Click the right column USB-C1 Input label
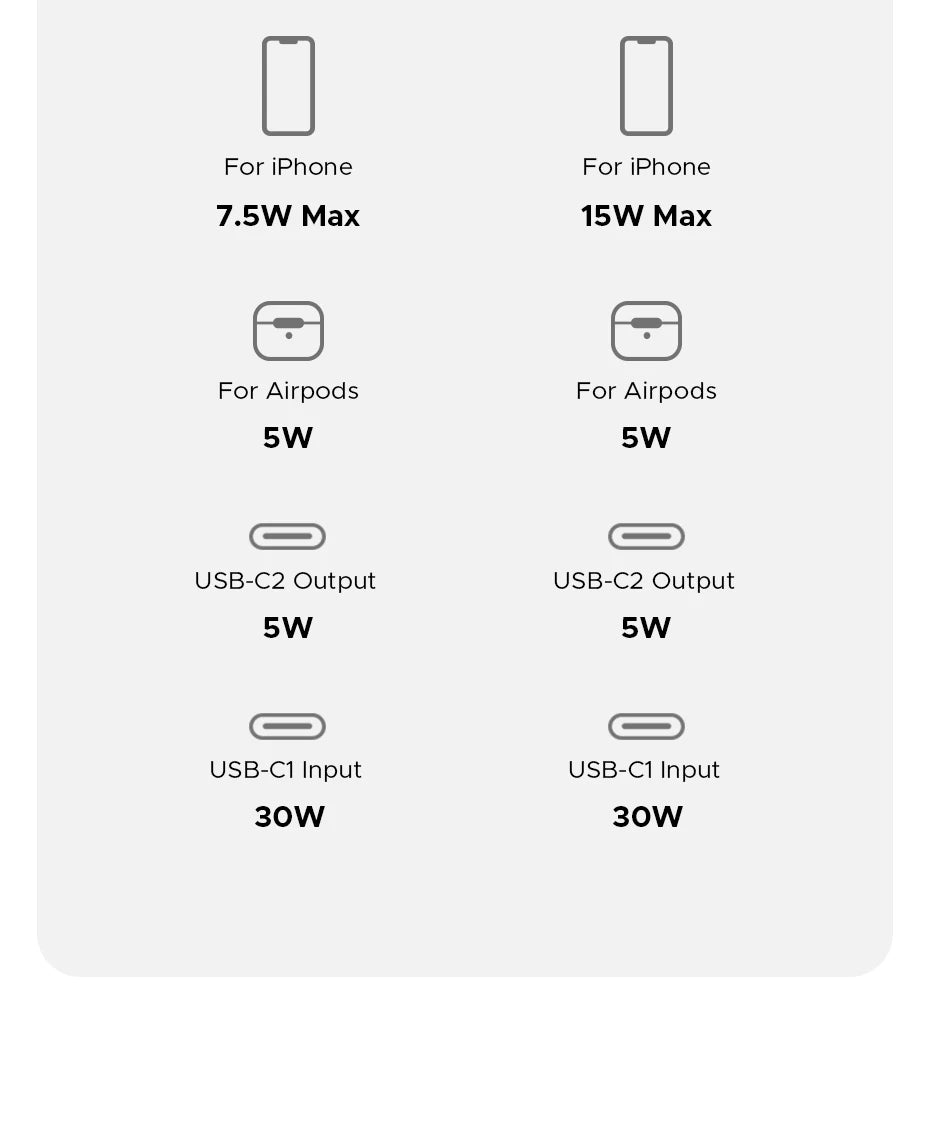Image resolution: width=930 pixels, height=1123 pixels. coord(644,770)
